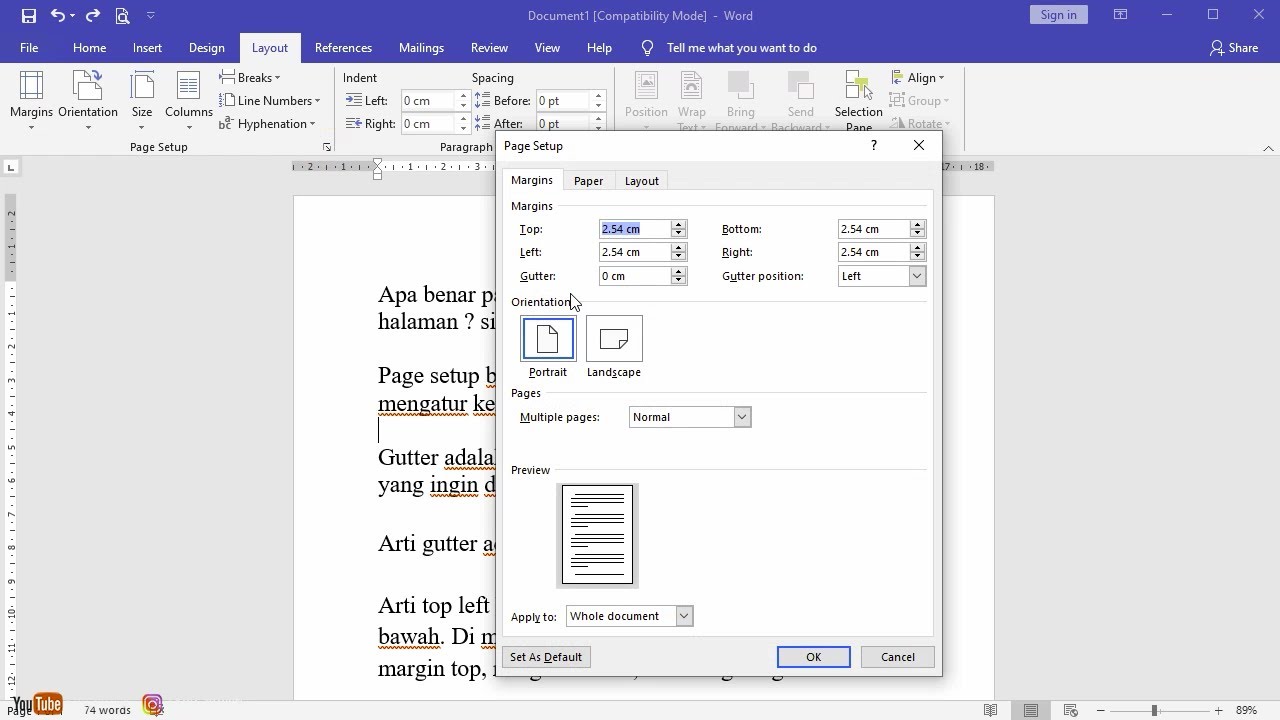
Task: Open the Help tab
Action: pos(599,48)
